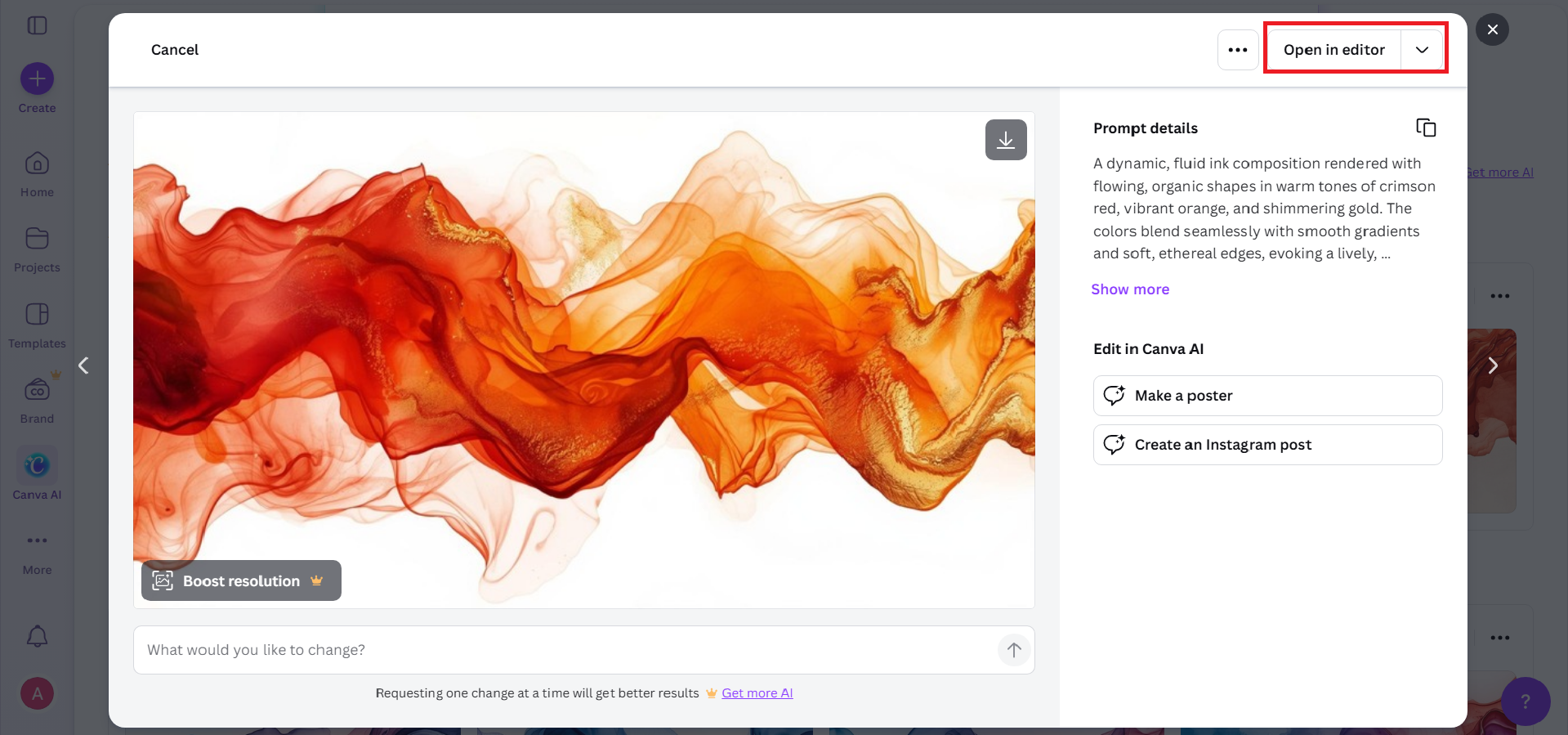Click Boost resolution

[x=241, y=580]
